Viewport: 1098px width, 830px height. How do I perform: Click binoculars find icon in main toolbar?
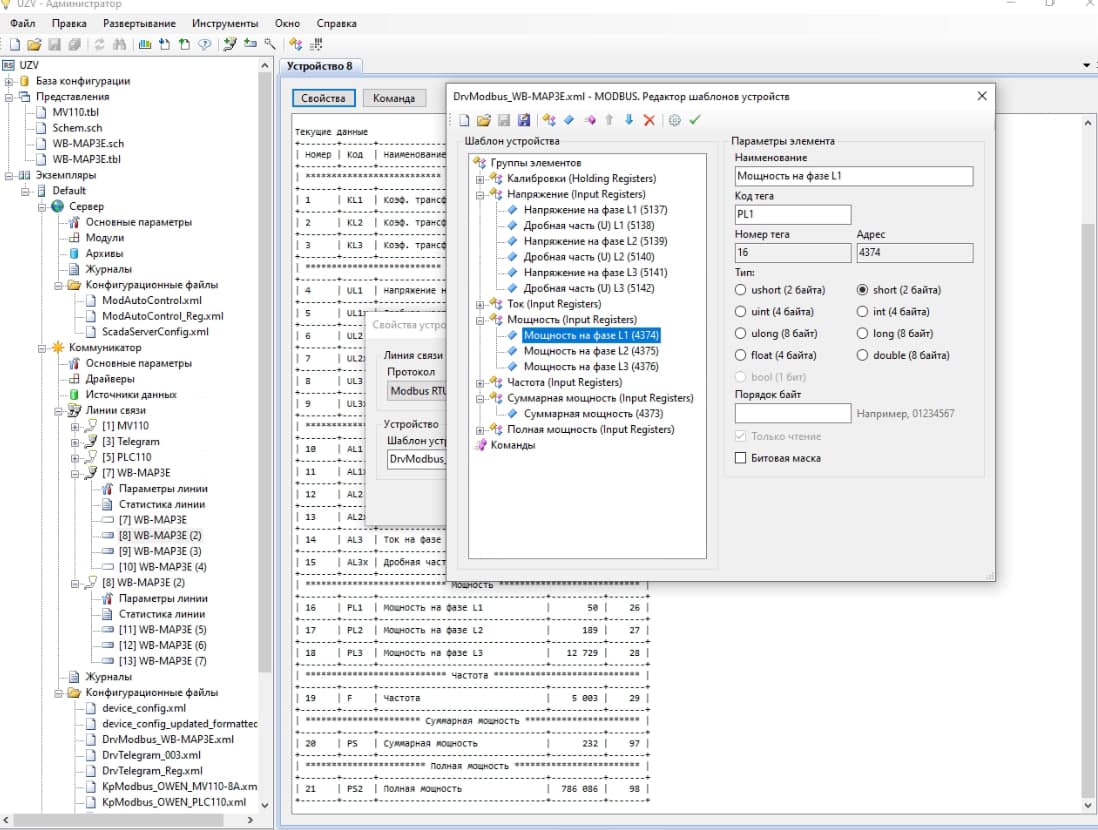[x=119, y=44]
